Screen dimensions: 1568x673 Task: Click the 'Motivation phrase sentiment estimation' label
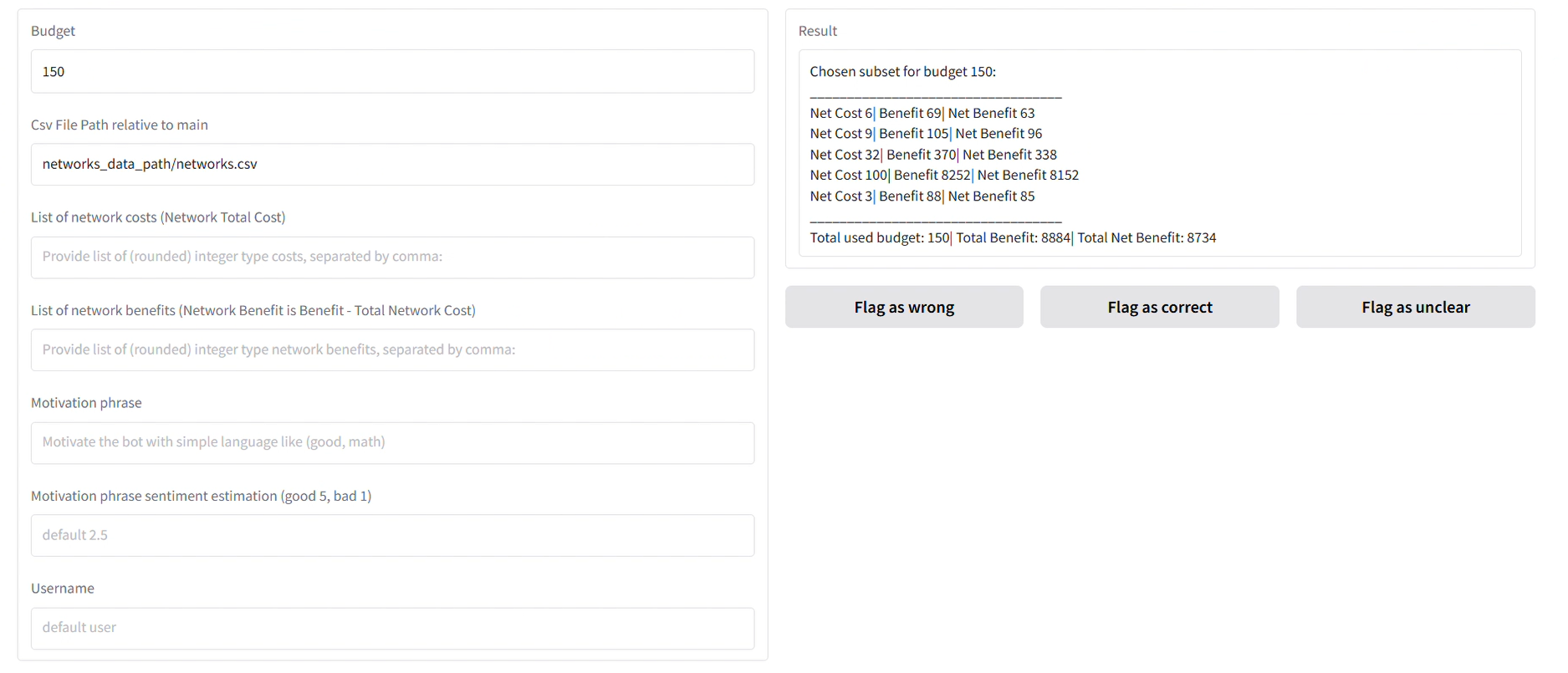coord(201,497)
